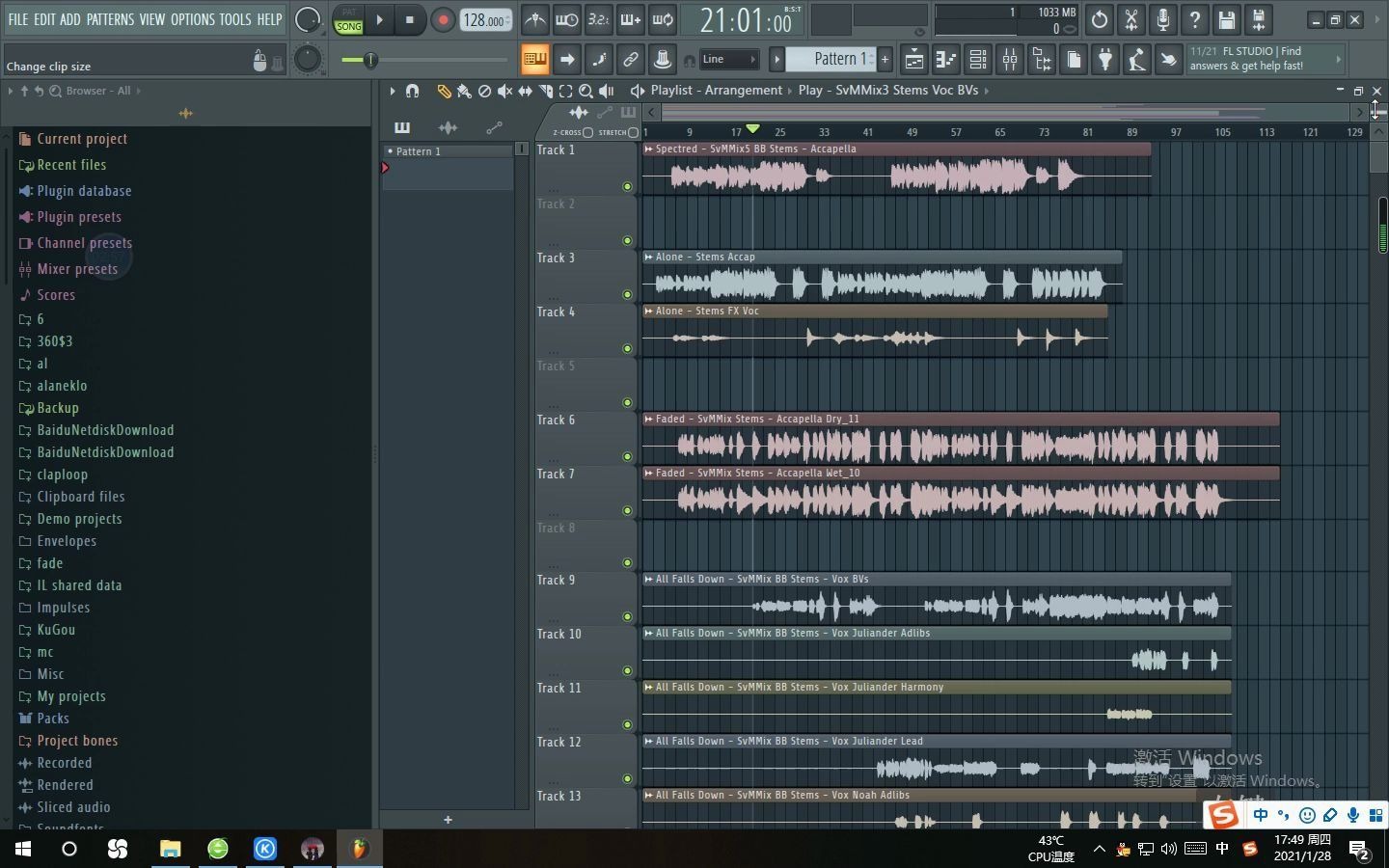The height and width of the screenshot is (868, 1389).
Task: Click the countdown before recording icon
Action: tap(598, 19)
